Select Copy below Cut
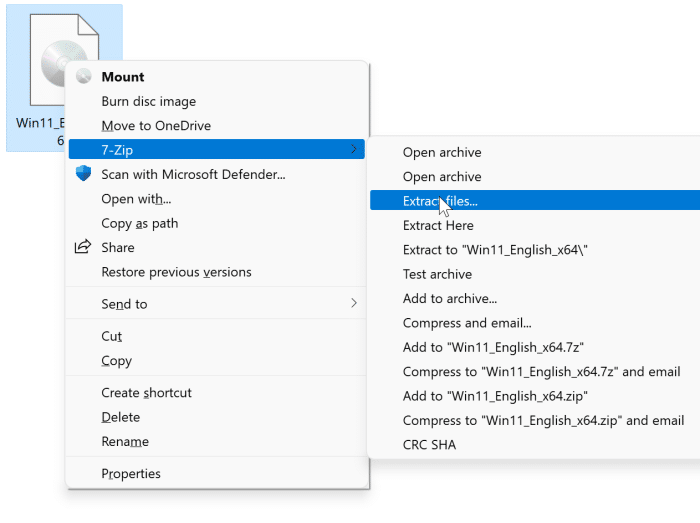700x523 pixels. [217, 361]
